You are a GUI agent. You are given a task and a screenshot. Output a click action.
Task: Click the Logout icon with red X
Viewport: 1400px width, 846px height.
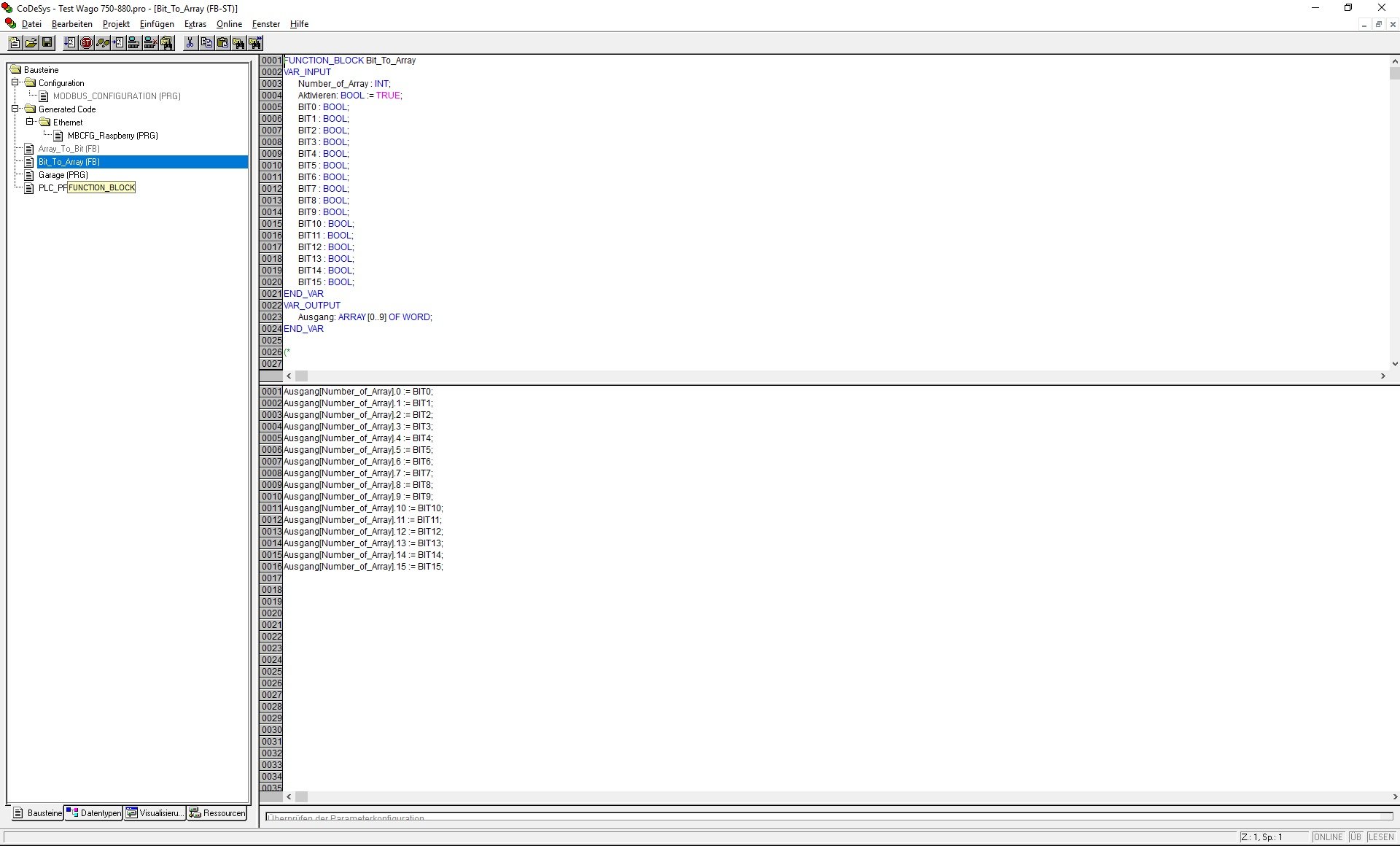(x=150, y=43)
